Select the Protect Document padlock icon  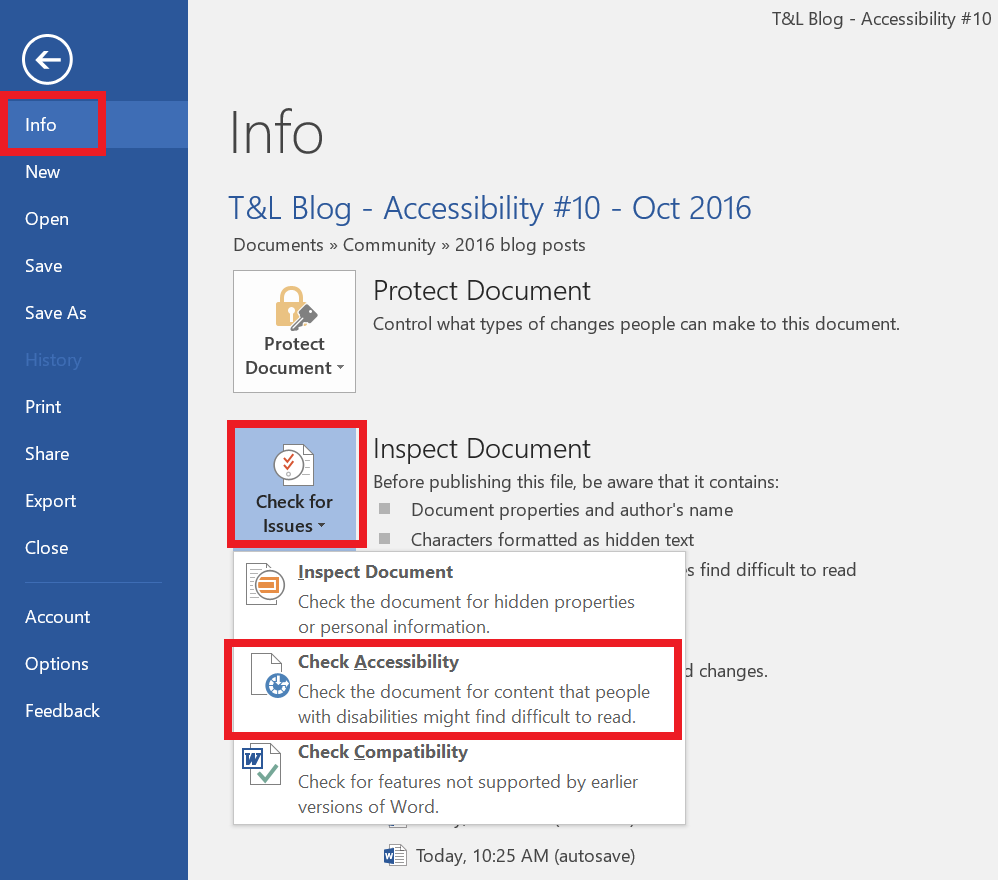point(294,312)
